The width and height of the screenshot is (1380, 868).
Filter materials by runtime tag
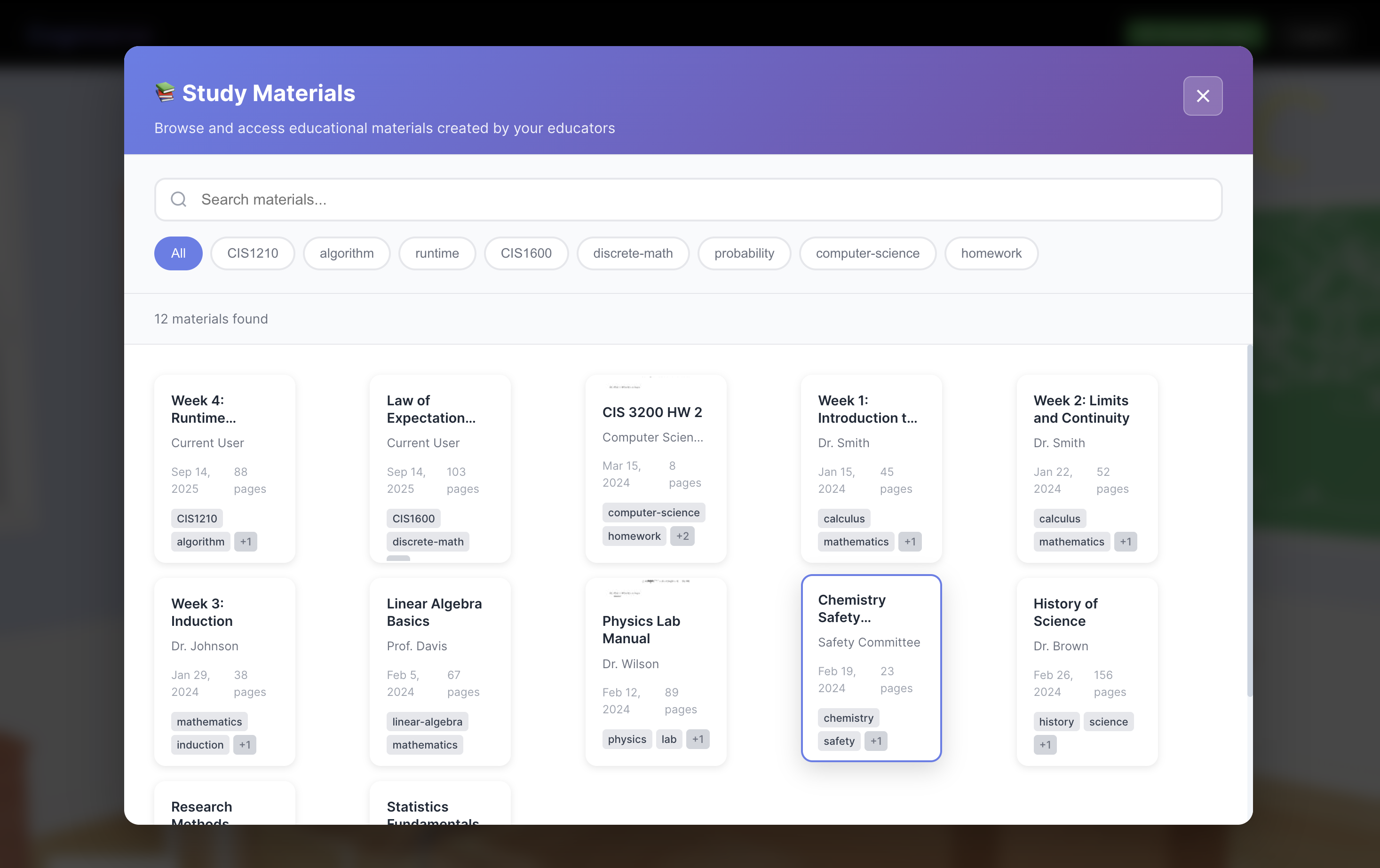[x=436, y=253]
